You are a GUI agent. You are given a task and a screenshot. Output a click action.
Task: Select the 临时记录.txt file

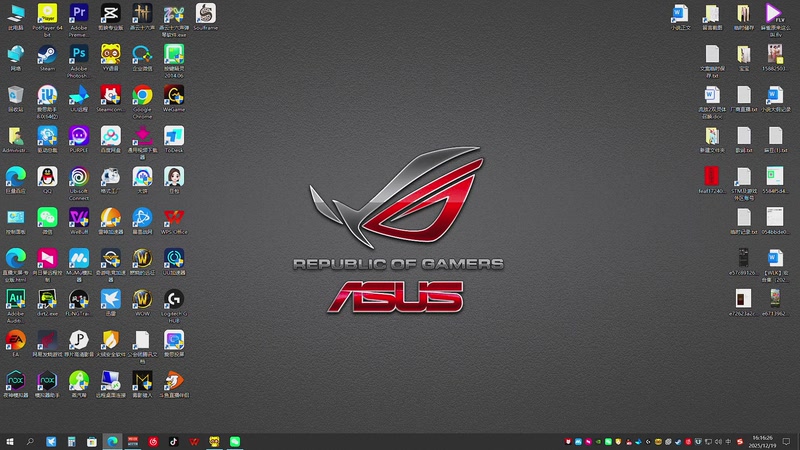click(743, 221)
